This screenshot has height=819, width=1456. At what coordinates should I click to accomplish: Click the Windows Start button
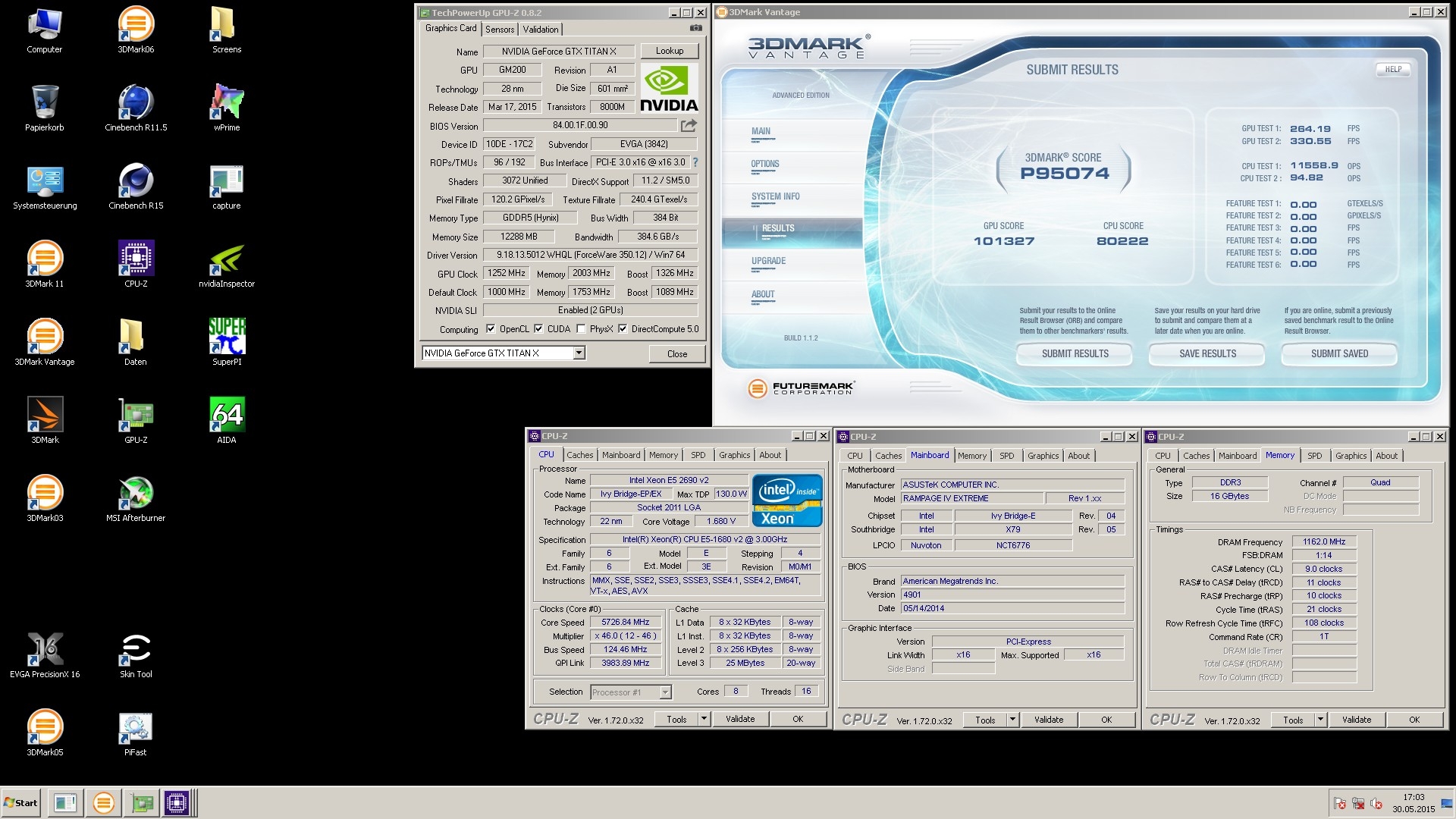[x=20, y=803]
